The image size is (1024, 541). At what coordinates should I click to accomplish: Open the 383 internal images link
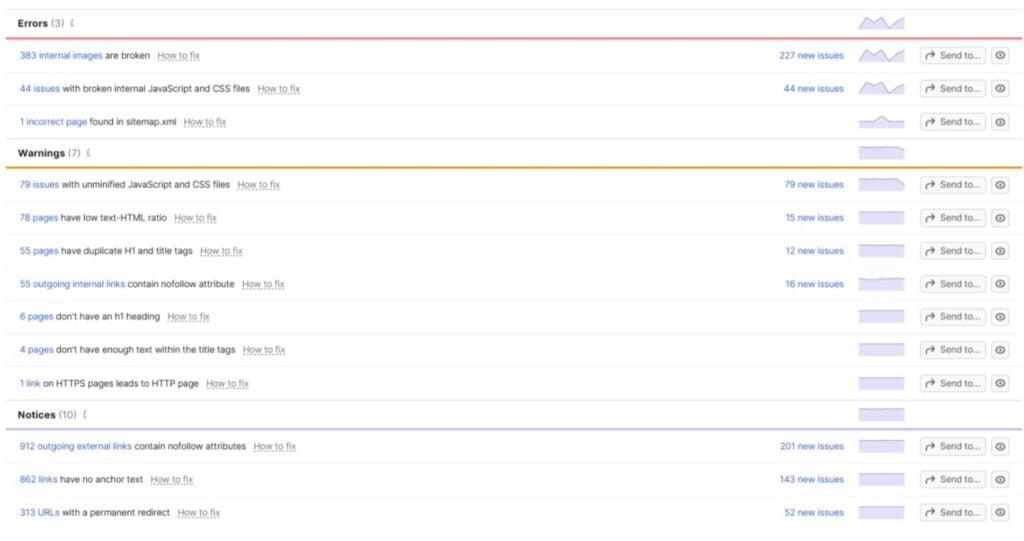[61, 56]
